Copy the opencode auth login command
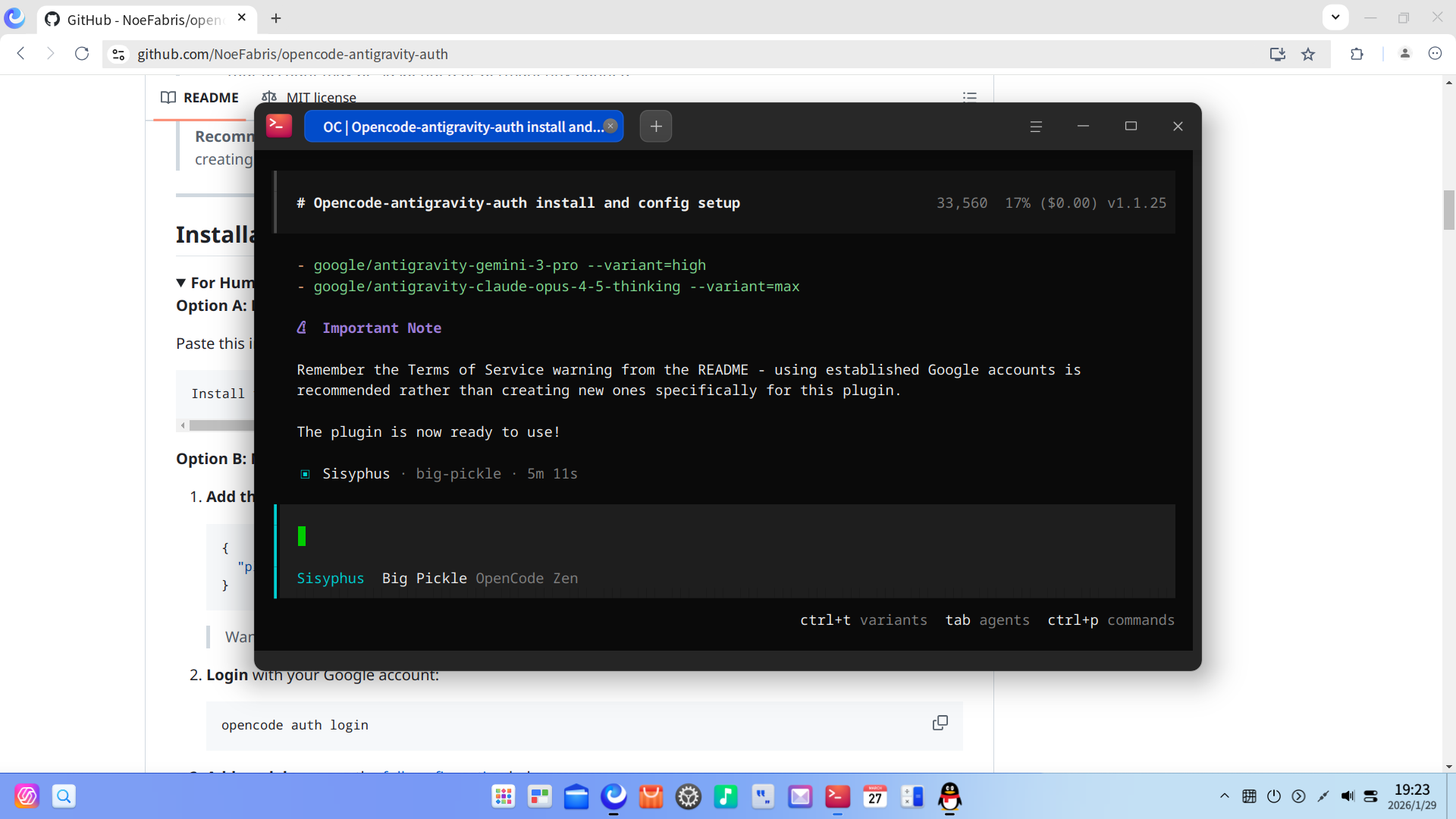 pyautogui.click(x=940, y=723)
